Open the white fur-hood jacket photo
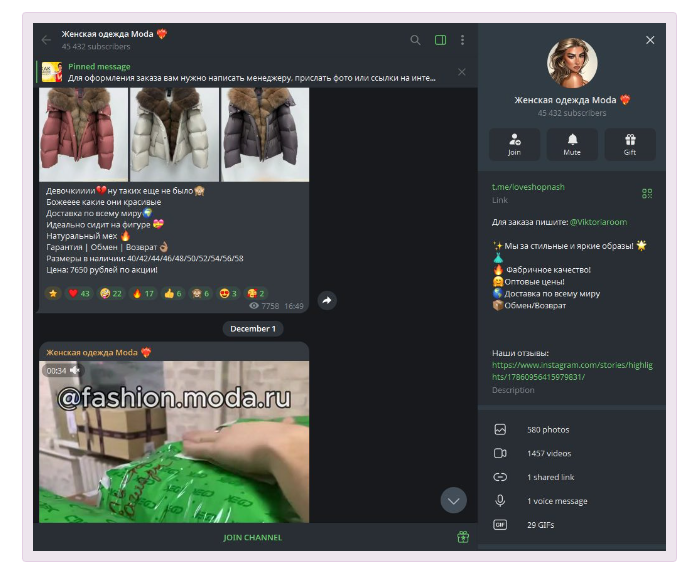The width and height of the screenshot is (693, 572). (x=174, y=134)
